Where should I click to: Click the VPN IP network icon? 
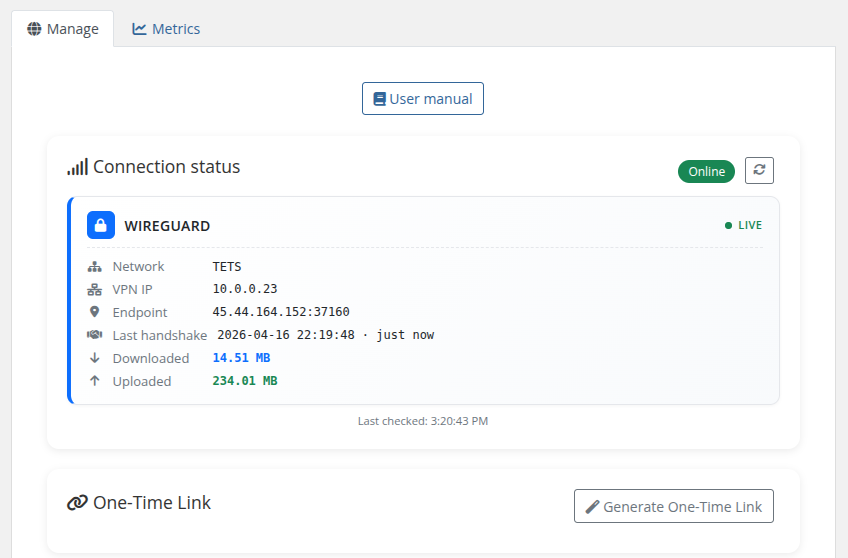pyautogui.click(x=95, y=289)
